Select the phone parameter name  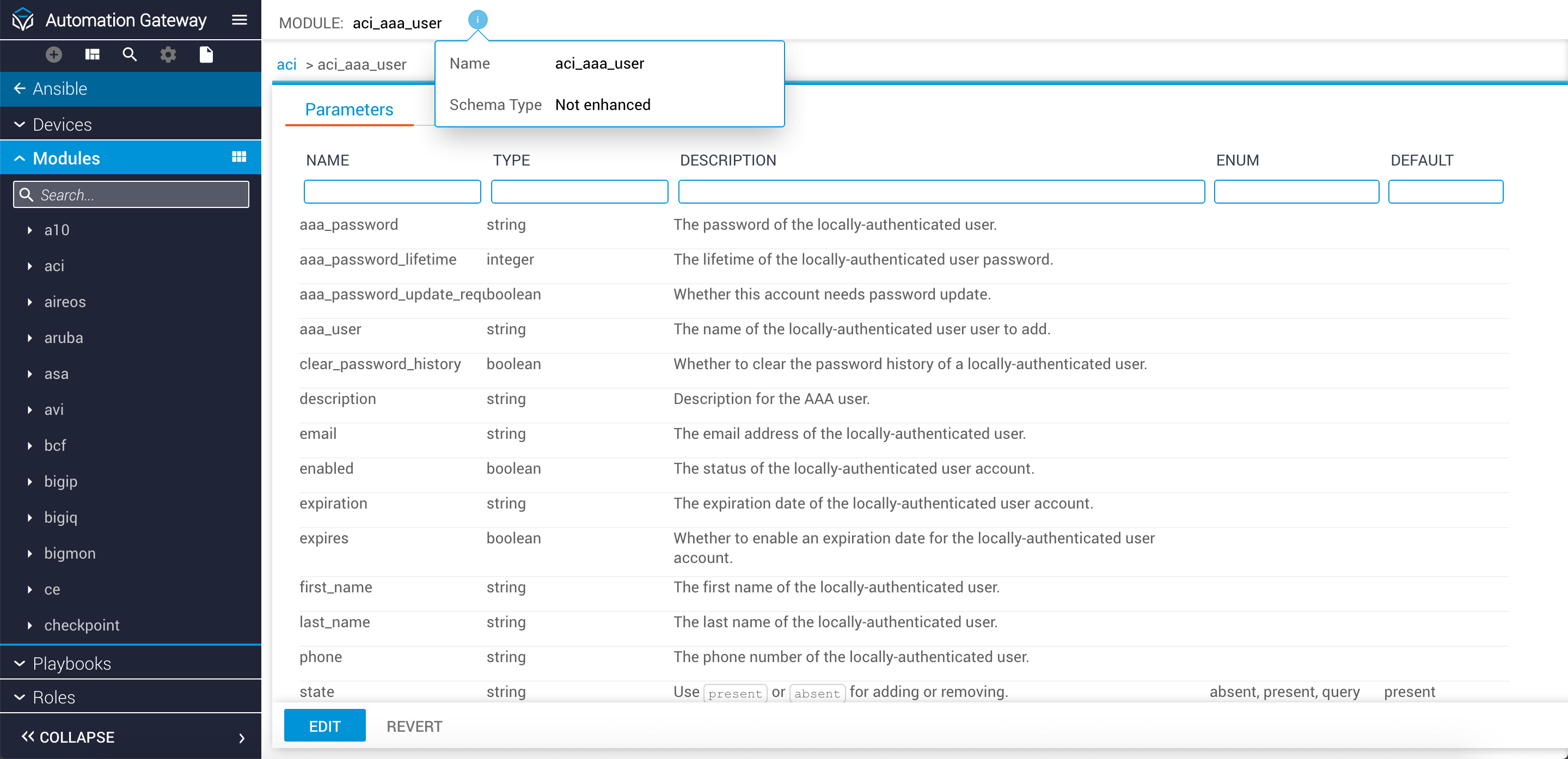coord(321,657)
